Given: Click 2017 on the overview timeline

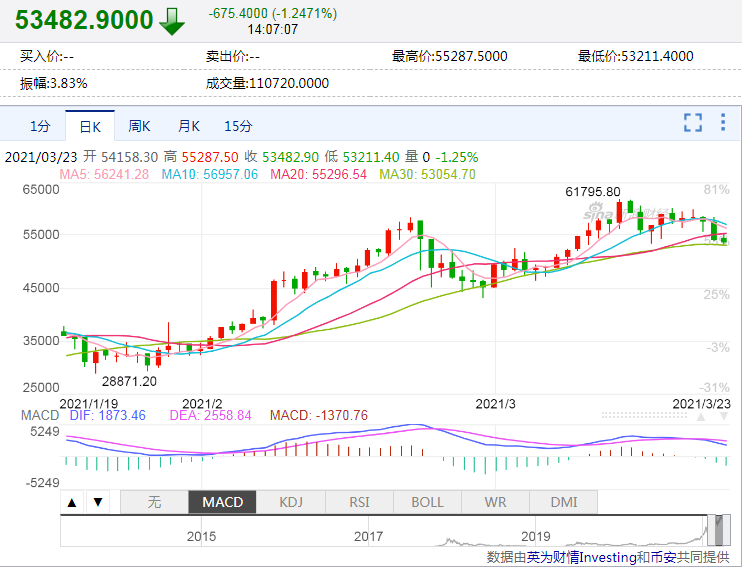Looking at the screenshot, I should point(368,537).
